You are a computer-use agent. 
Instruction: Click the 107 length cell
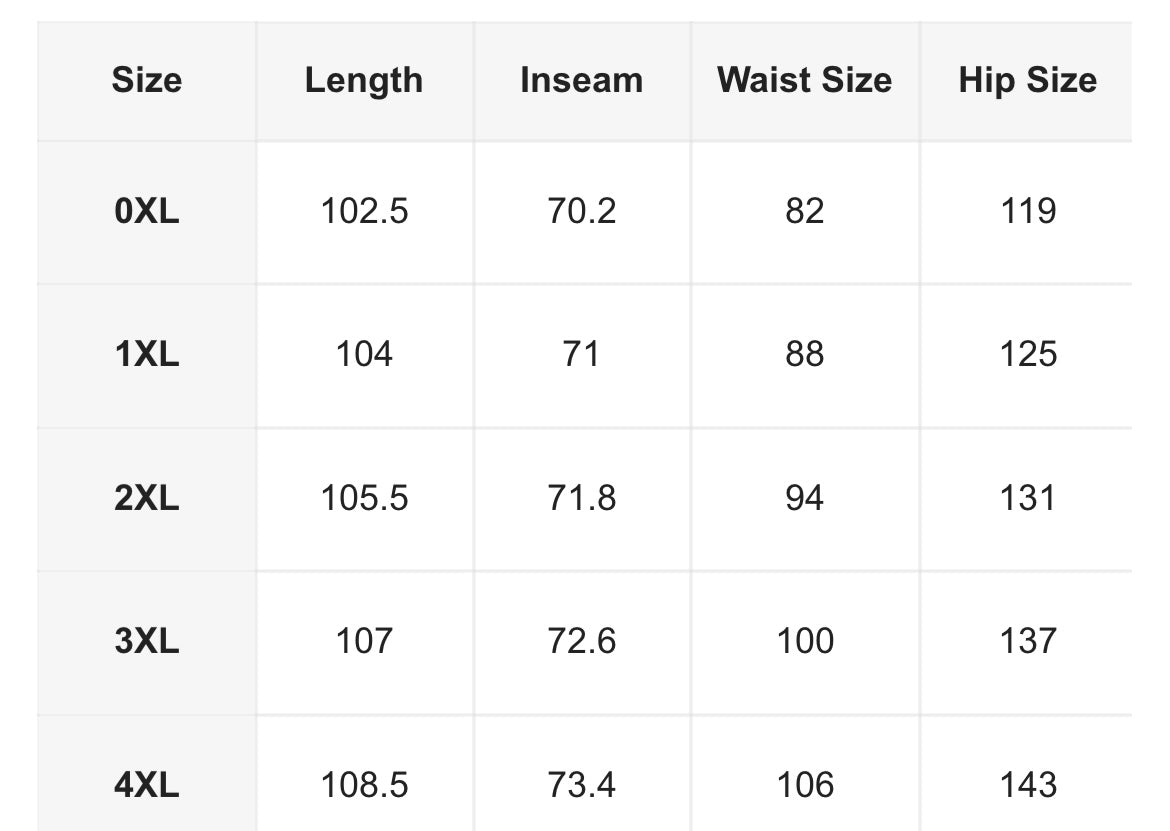(364, 641)
